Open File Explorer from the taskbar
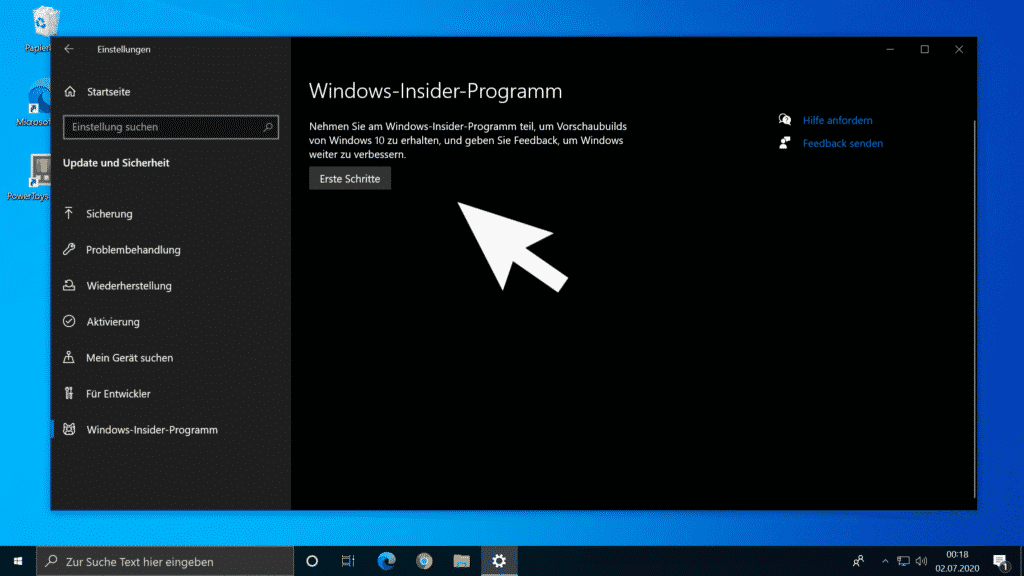 click(462, 562)
